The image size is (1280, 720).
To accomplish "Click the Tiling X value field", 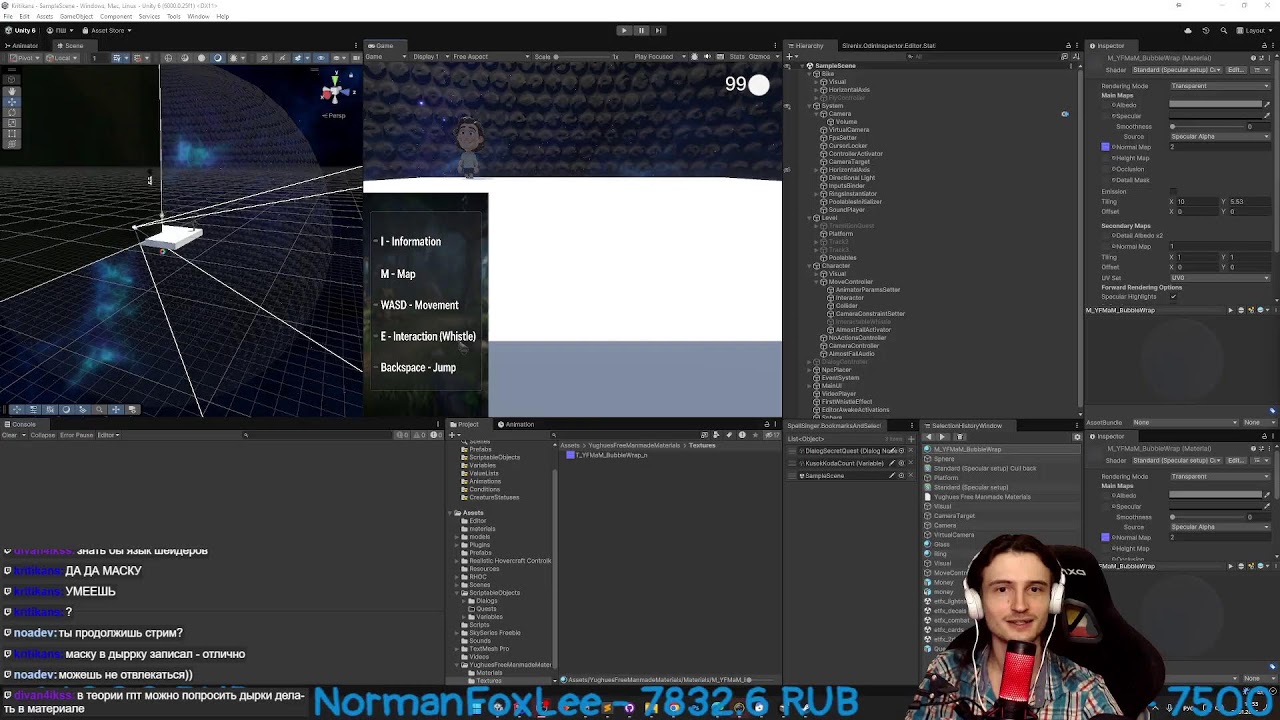I will 1196,202.
